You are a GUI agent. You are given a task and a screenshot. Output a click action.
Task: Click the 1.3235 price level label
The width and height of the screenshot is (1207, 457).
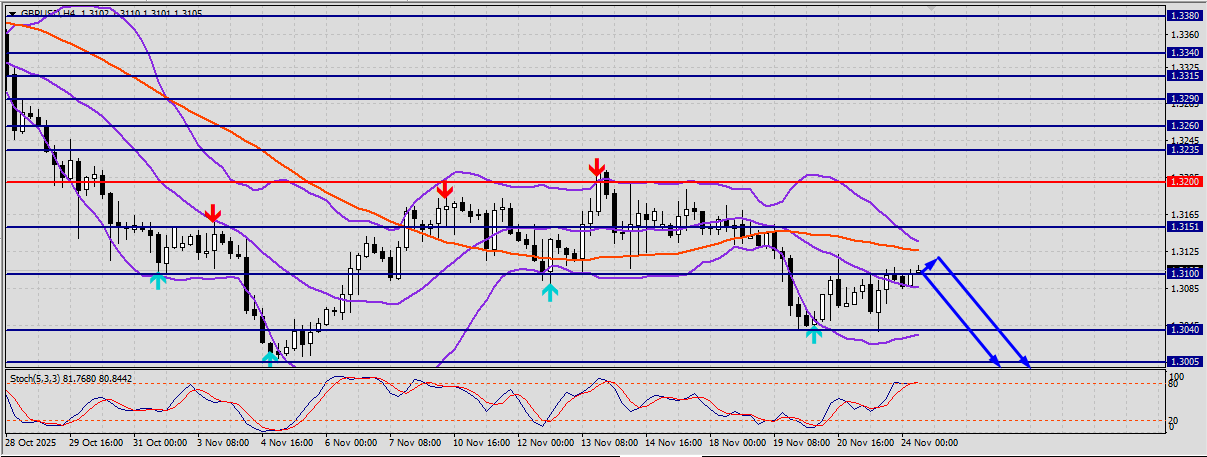tap(1184, 149)
